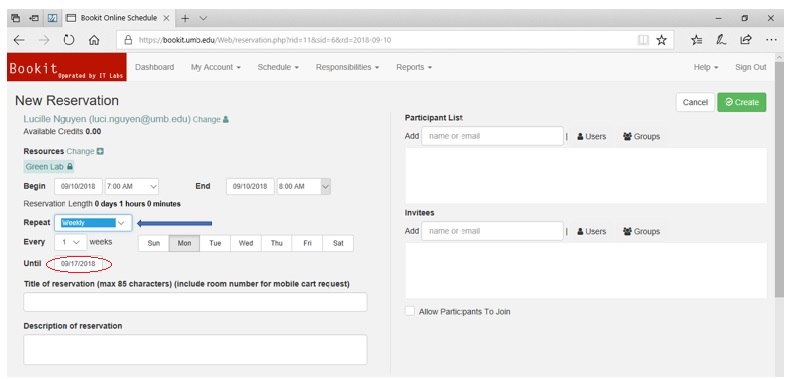The image size is (786, 379).
Task: Toggle the Wed repeat day button
Action: coord(246,243)
